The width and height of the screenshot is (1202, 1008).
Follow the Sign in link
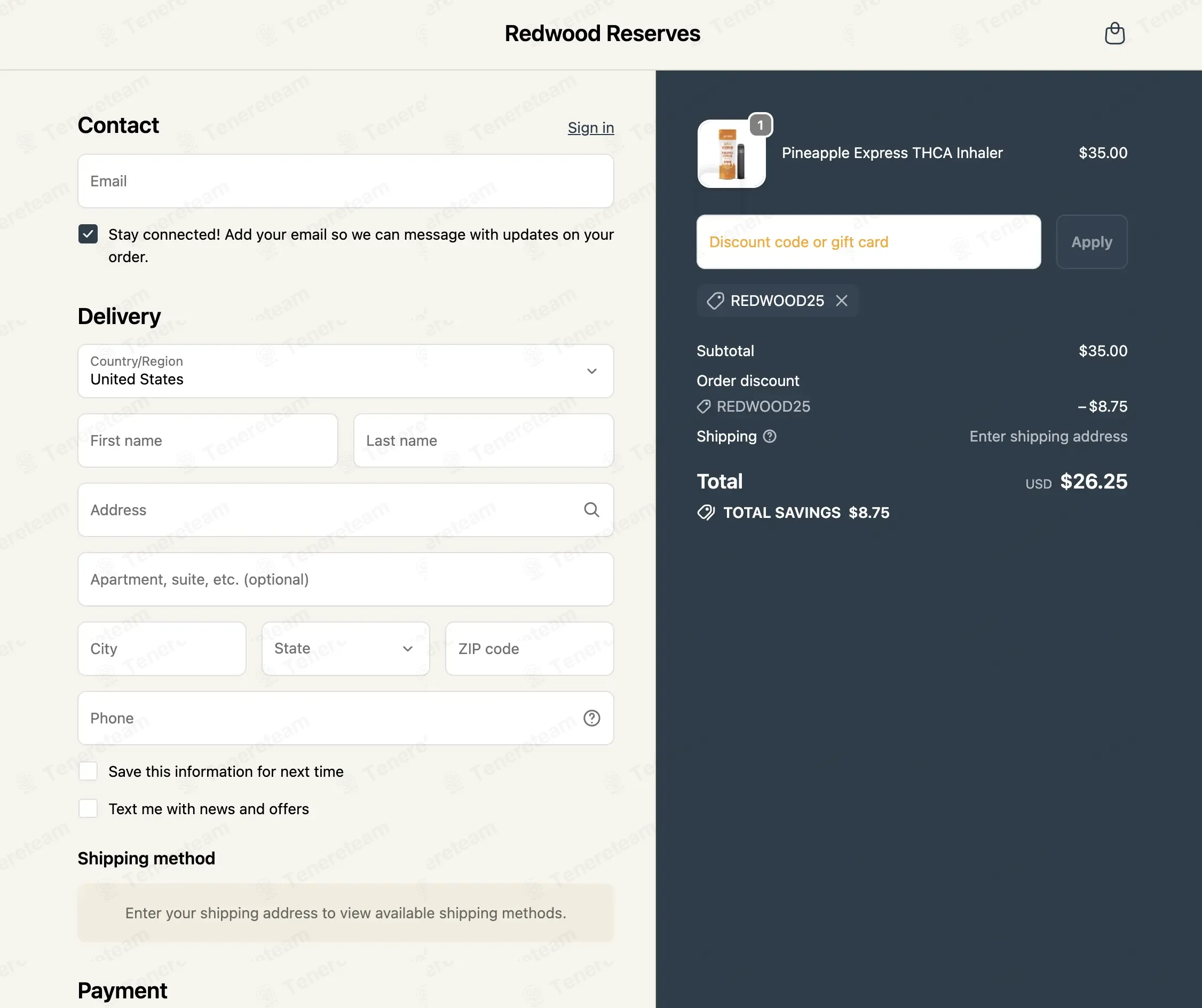point(591,128)
